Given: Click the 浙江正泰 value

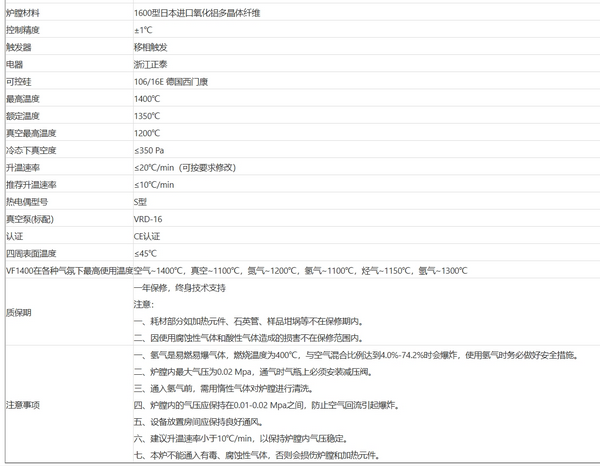Looking at the screenshot, I should [150, 65].
